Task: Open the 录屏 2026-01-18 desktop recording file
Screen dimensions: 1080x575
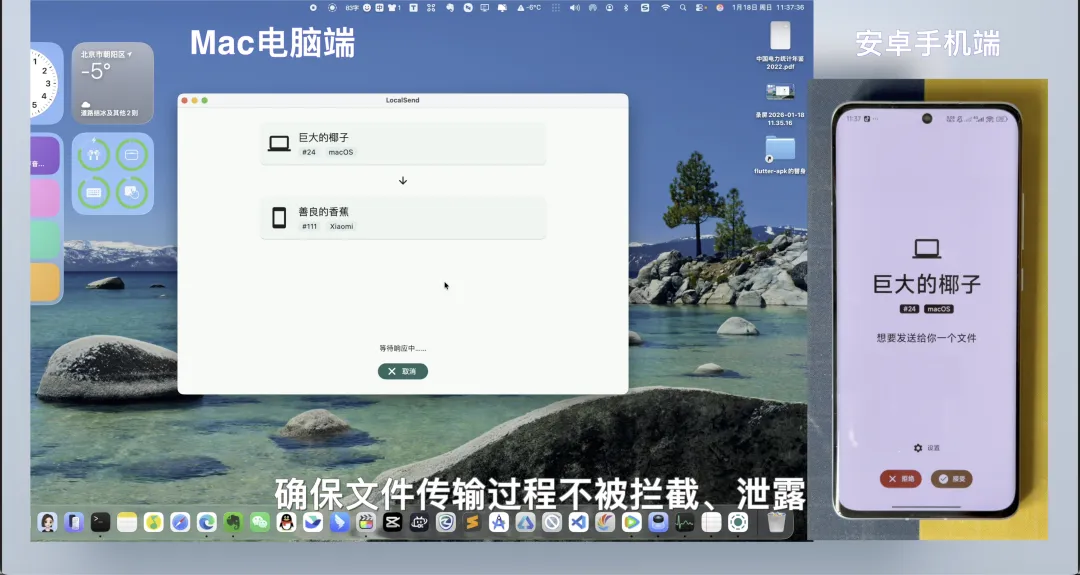Action: click(780, 104)
